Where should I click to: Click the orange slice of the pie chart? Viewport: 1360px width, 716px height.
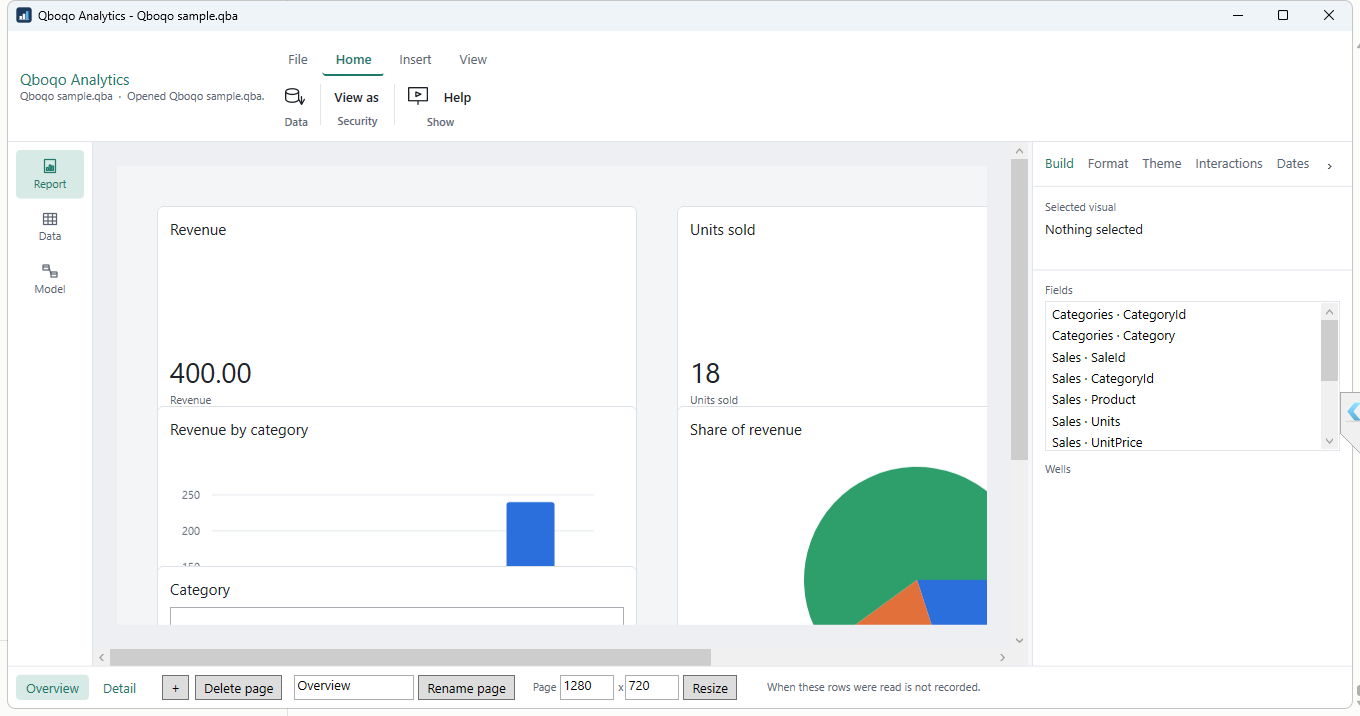897,606
